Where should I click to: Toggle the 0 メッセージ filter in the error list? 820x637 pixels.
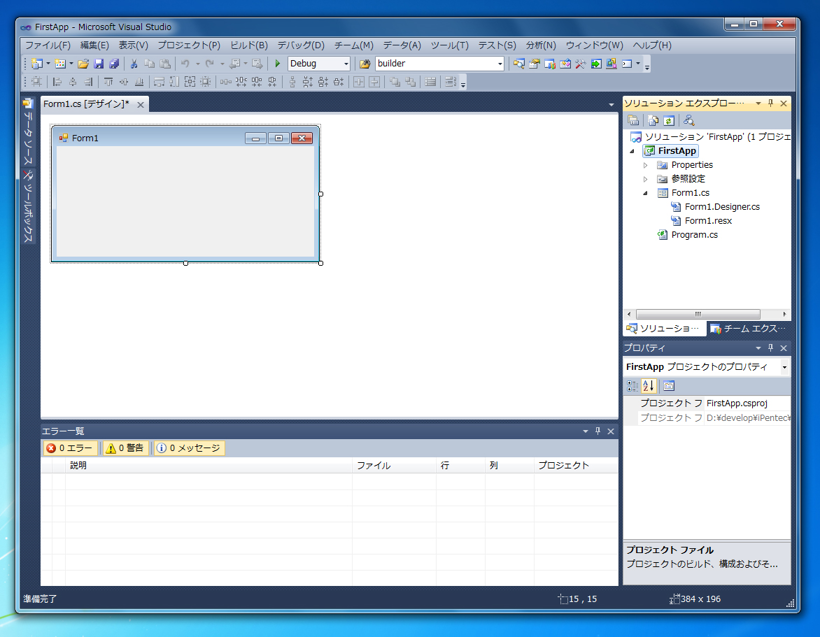(189, 448)
